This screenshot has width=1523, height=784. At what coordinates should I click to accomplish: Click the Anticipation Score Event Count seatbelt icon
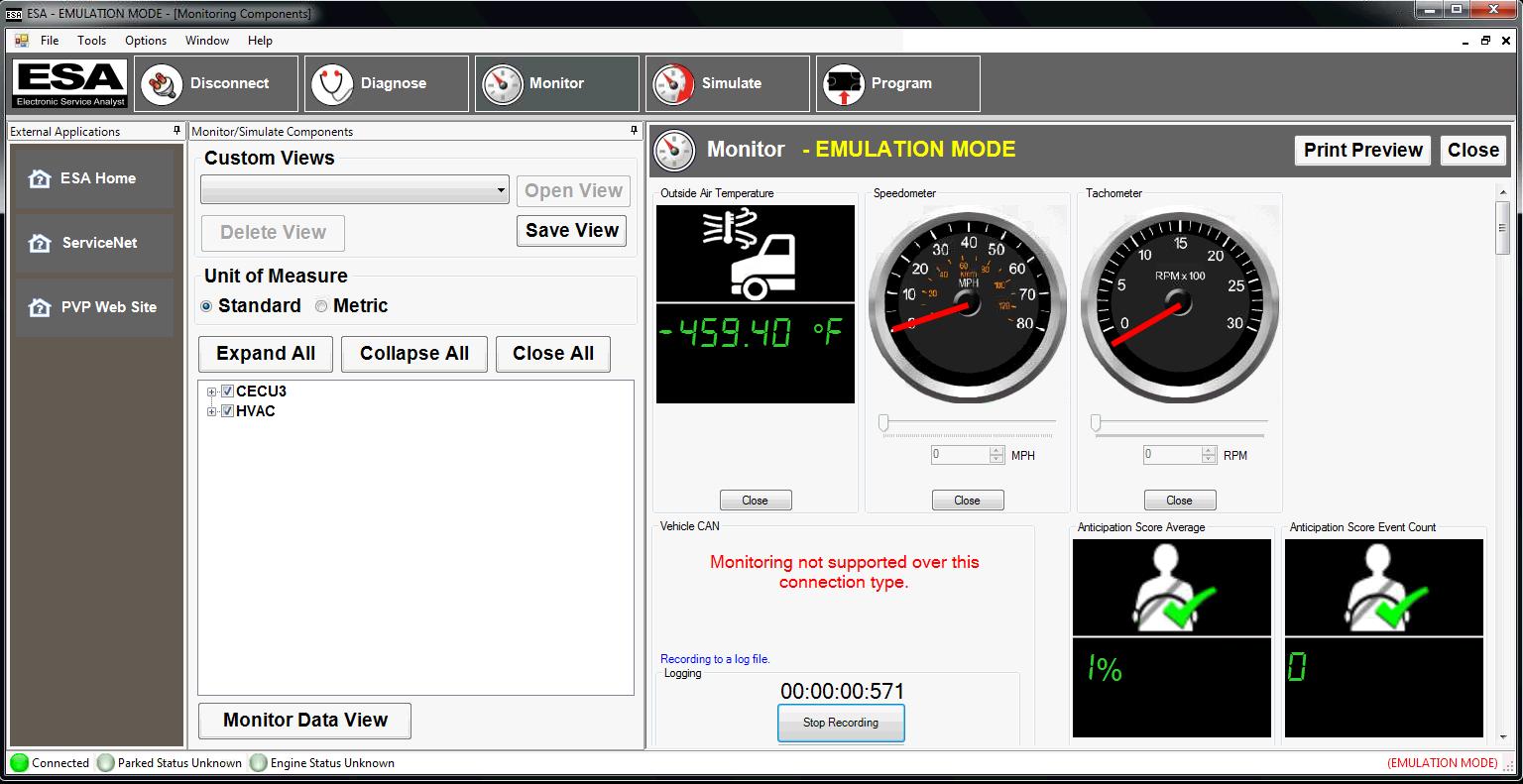1384,587
